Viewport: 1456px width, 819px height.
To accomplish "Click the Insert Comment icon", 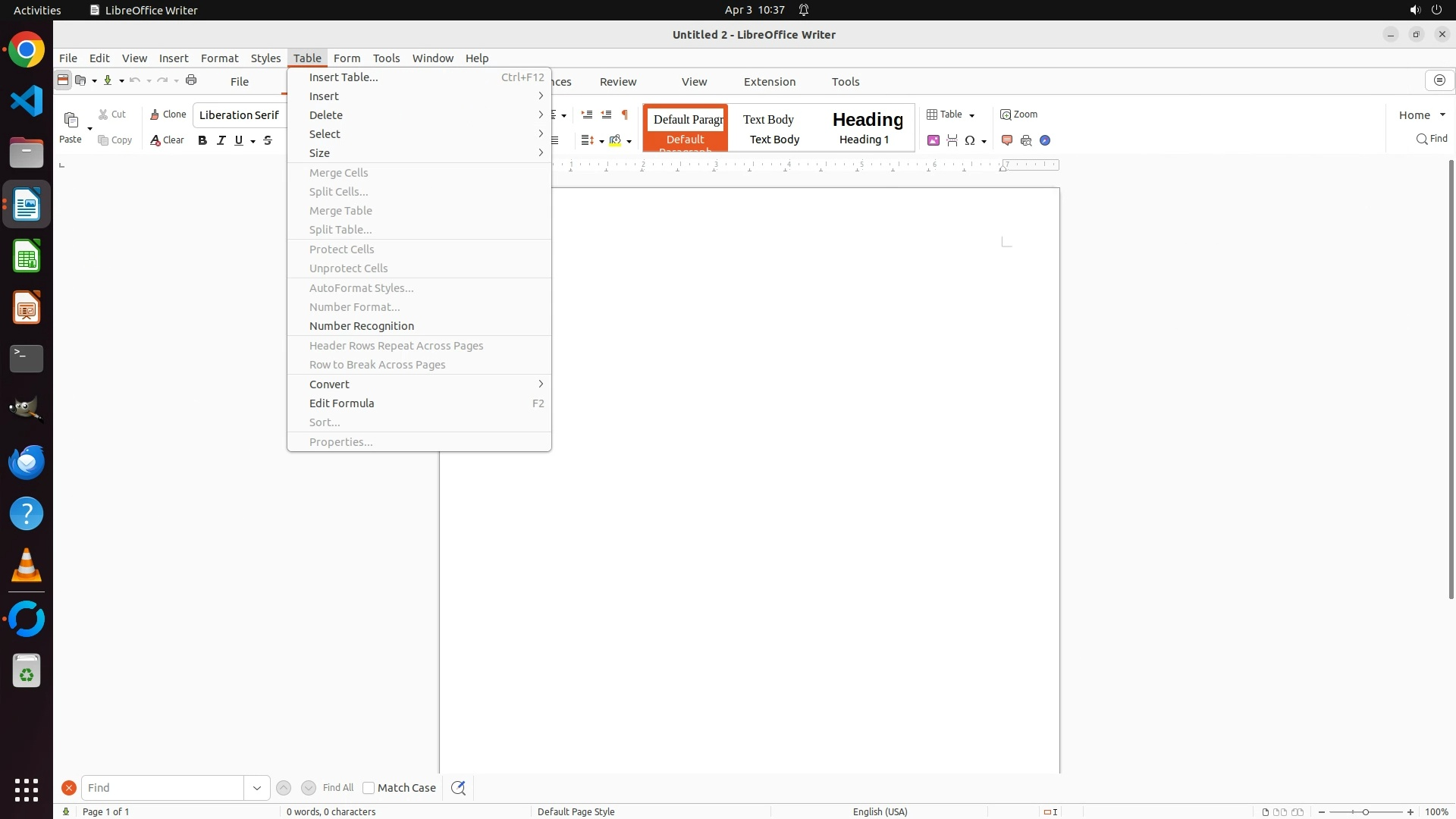I will (1007, 140).
